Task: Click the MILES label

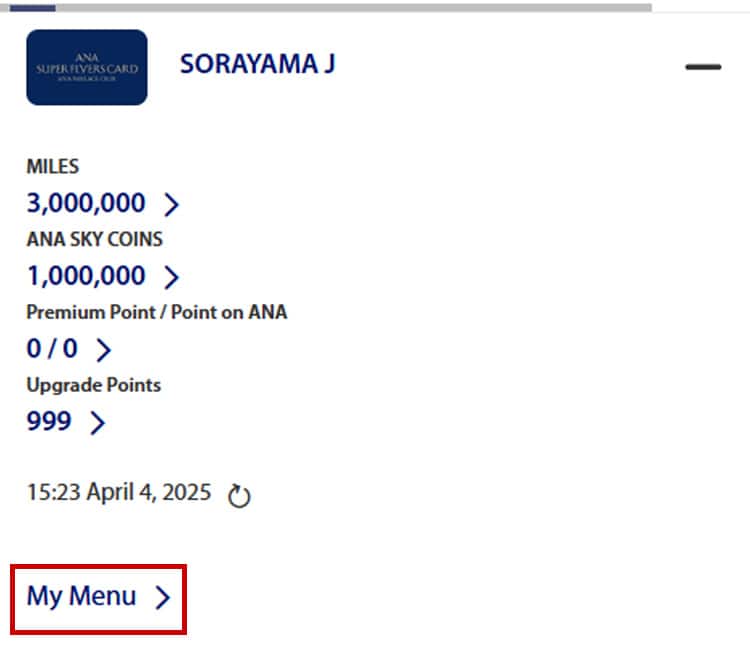Action: click(x=52, y=167)
